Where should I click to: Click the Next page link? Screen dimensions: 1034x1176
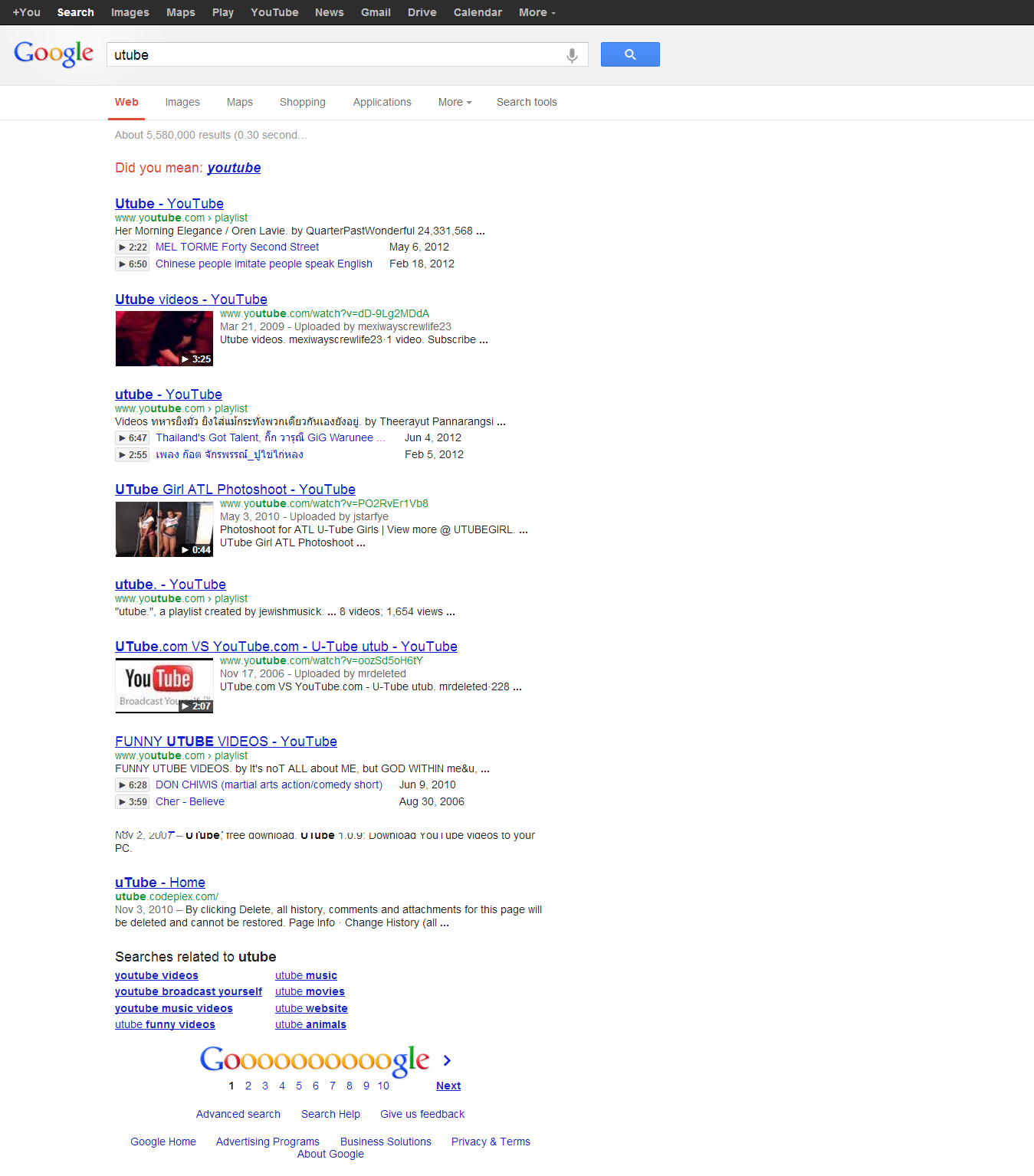pyautogui.click(x=448, y=1086)
